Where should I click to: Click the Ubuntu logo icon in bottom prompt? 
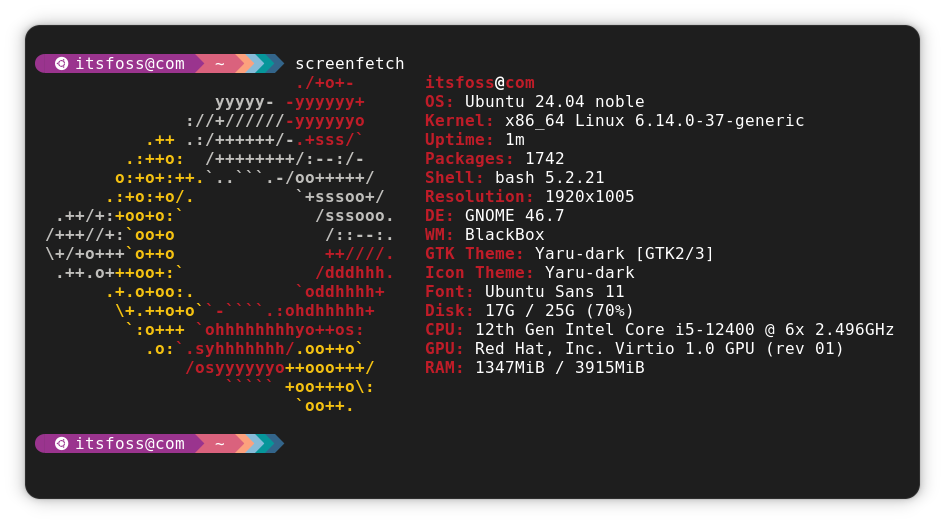[61, 444]
